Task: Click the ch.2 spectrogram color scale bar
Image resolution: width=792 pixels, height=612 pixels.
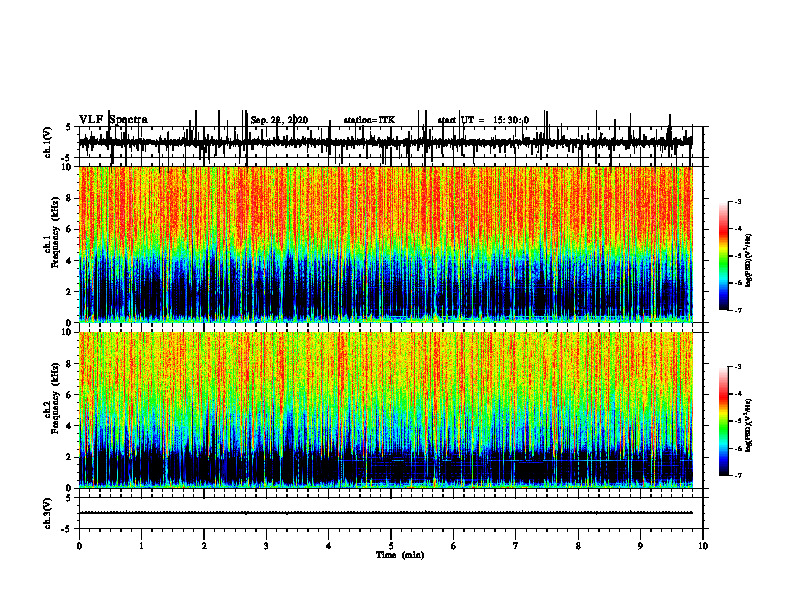Action: [724, 421]
